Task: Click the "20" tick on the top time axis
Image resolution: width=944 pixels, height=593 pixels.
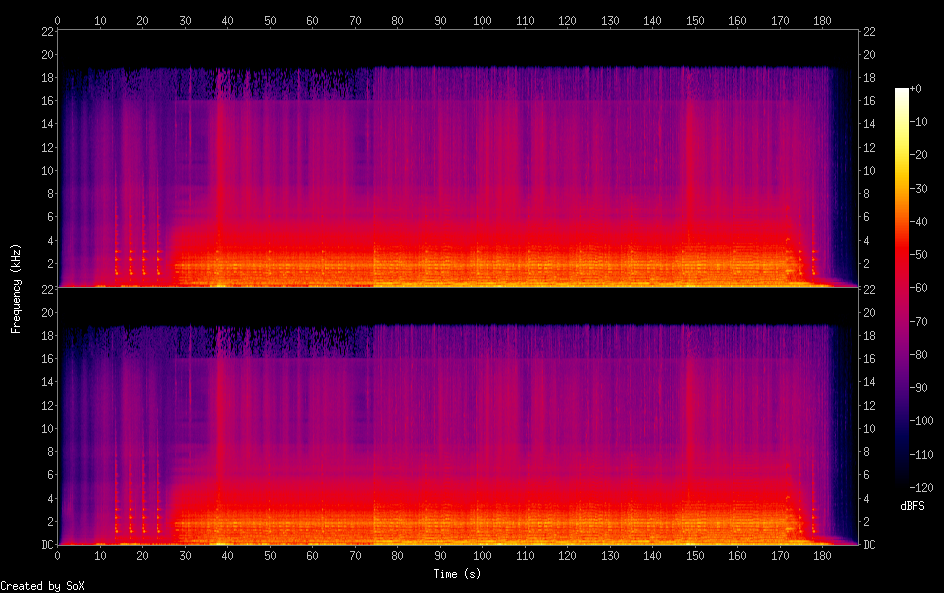Action: (142, 20)
